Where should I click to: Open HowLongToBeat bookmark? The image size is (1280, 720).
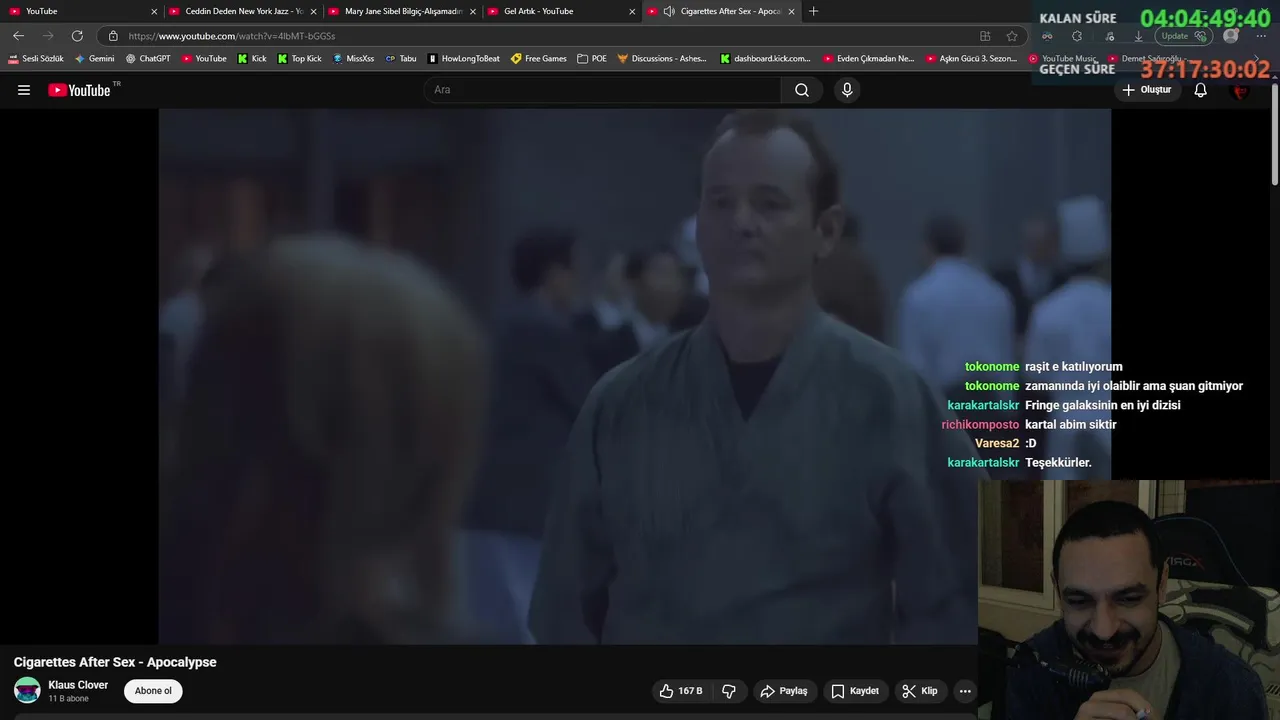[x=463, y=59]
